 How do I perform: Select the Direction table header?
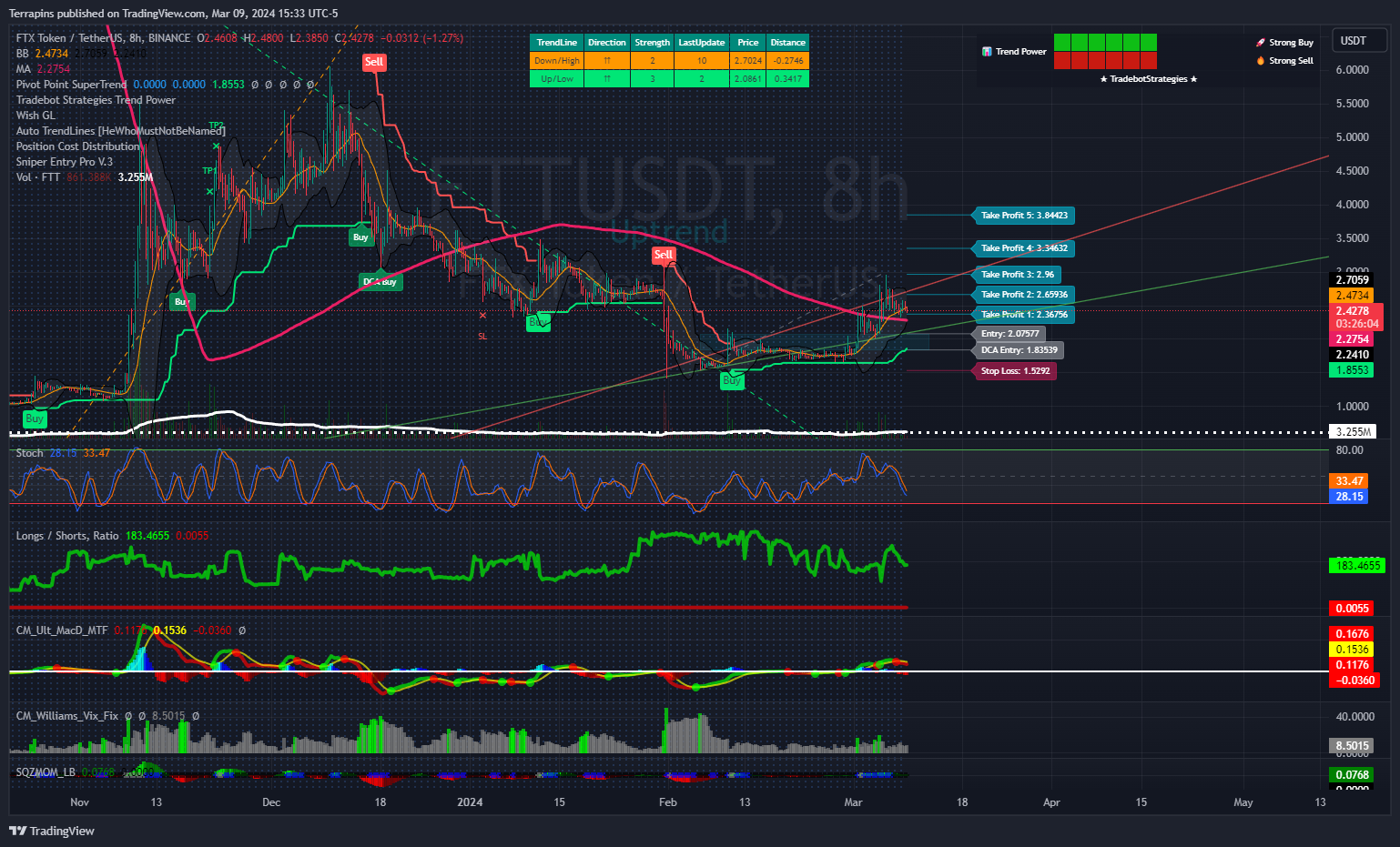606,43
